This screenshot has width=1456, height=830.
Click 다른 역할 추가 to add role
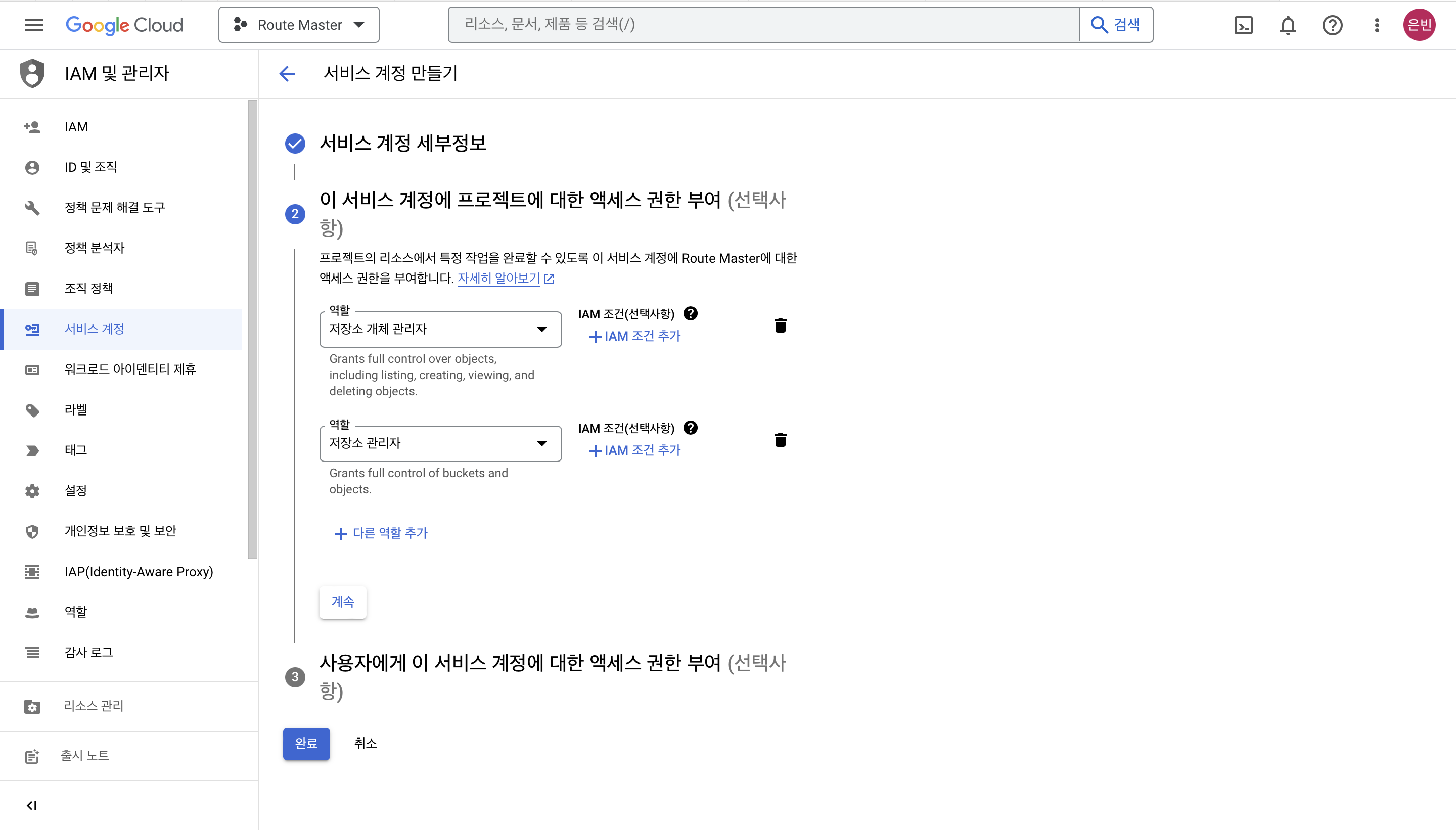pyautogui.click(x=381, y=533)
